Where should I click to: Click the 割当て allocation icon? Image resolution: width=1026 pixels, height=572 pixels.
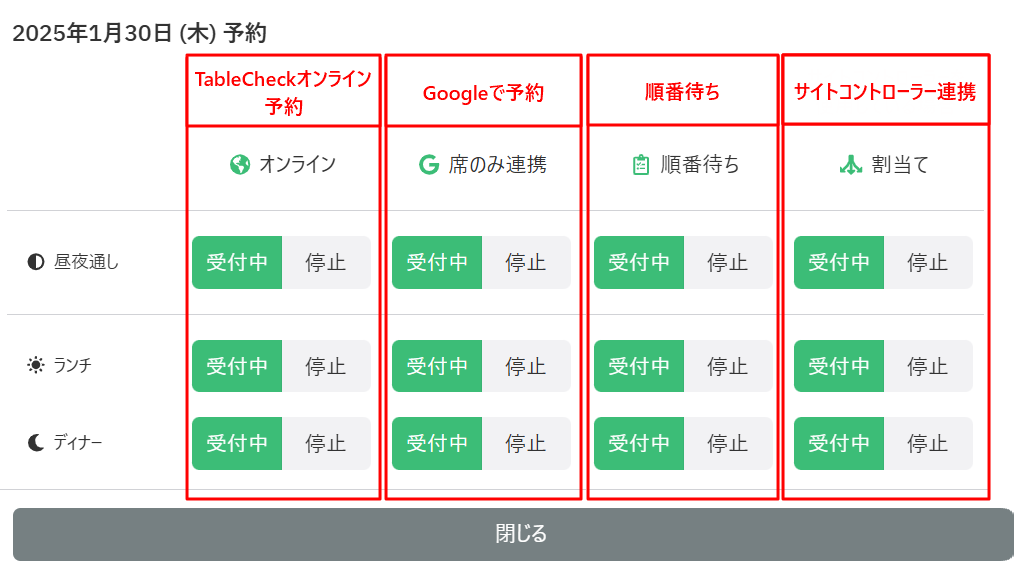tap(849, 165)
